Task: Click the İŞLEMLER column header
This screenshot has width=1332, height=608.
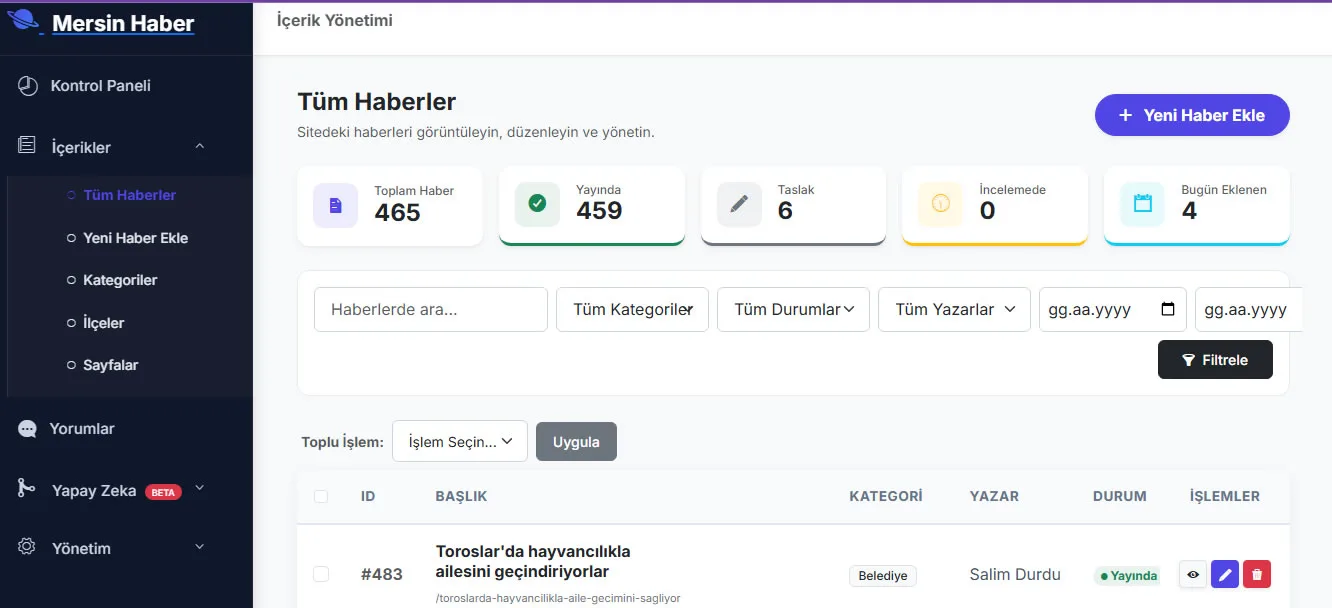Action: tap(1225, 496)
